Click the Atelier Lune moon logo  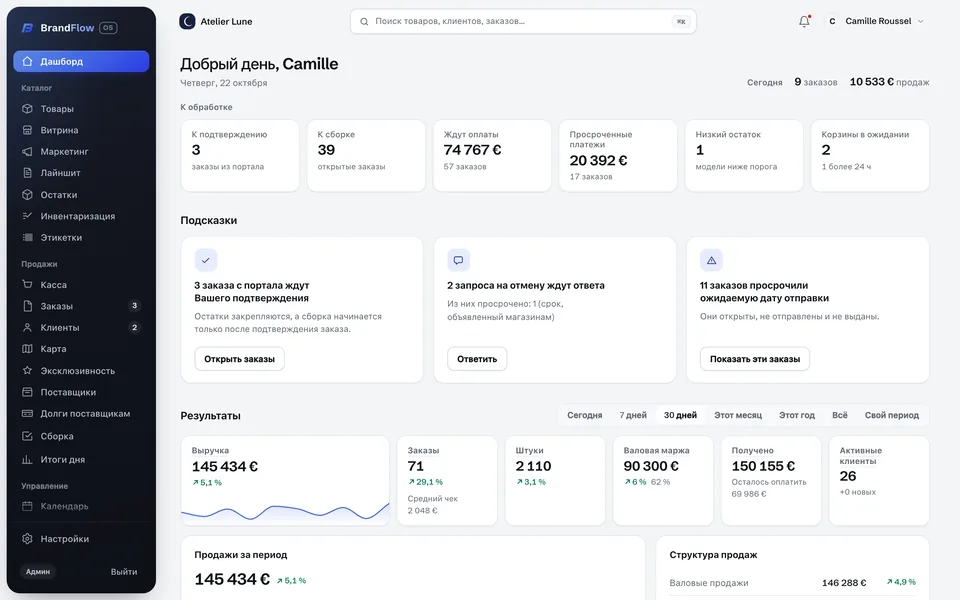coord(187,21)
